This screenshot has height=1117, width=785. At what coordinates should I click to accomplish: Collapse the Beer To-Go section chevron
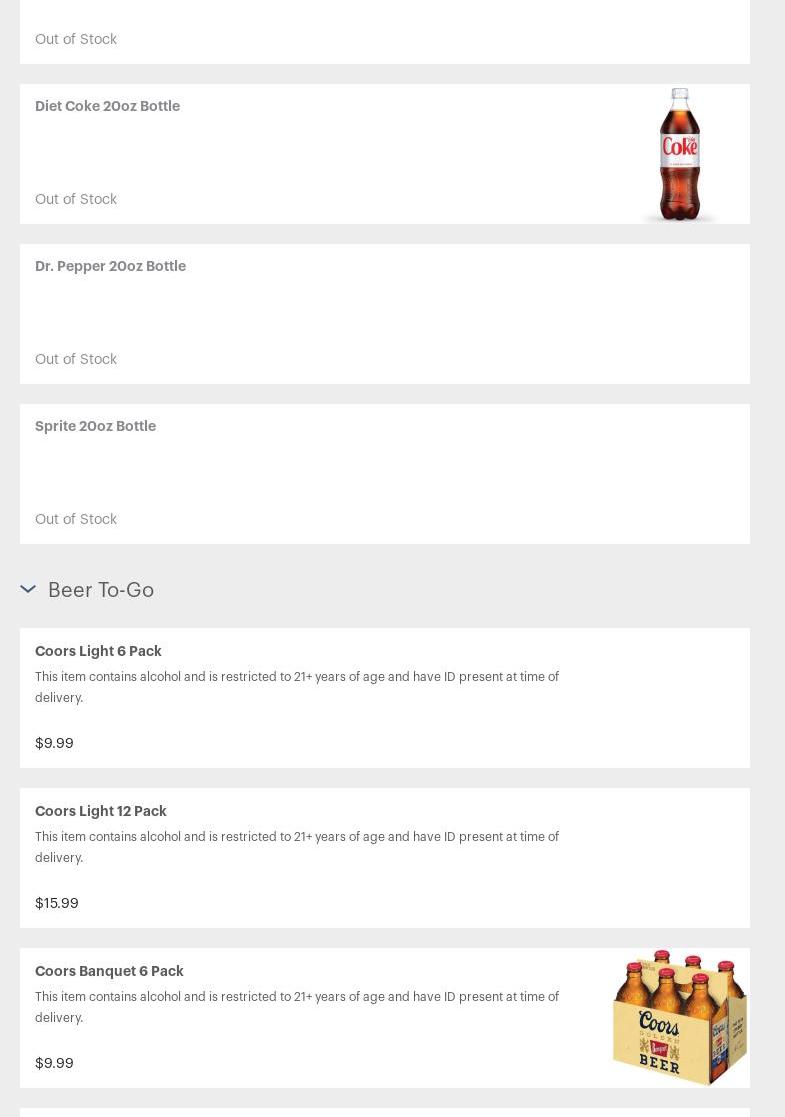[28, 589]
